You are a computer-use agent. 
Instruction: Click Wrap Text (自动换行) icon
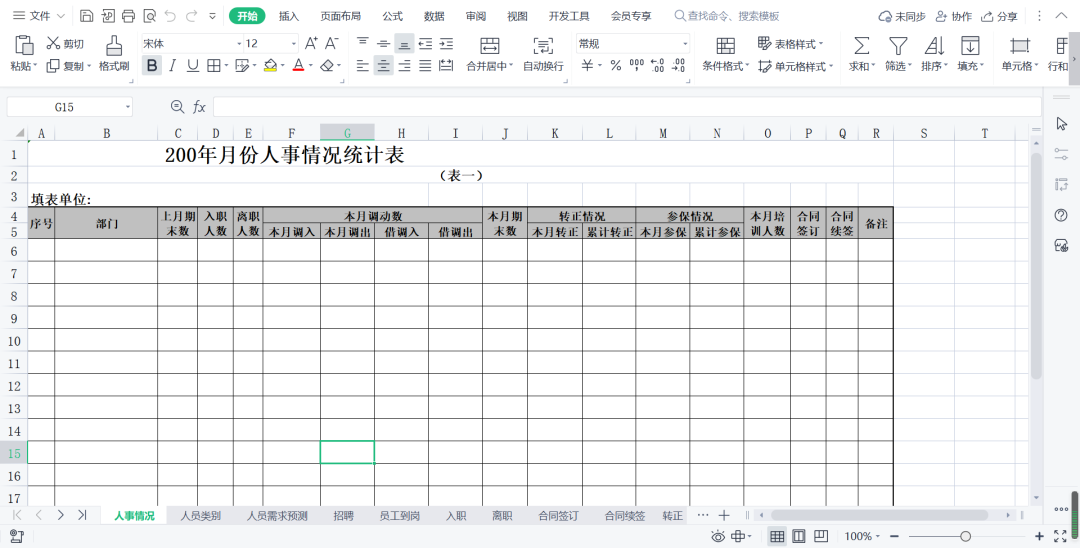point(543,45)
